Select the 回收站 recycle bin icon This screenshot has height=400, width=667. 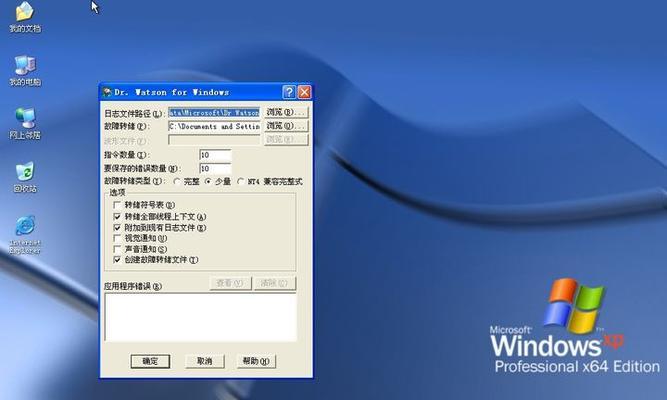[25, 177]
